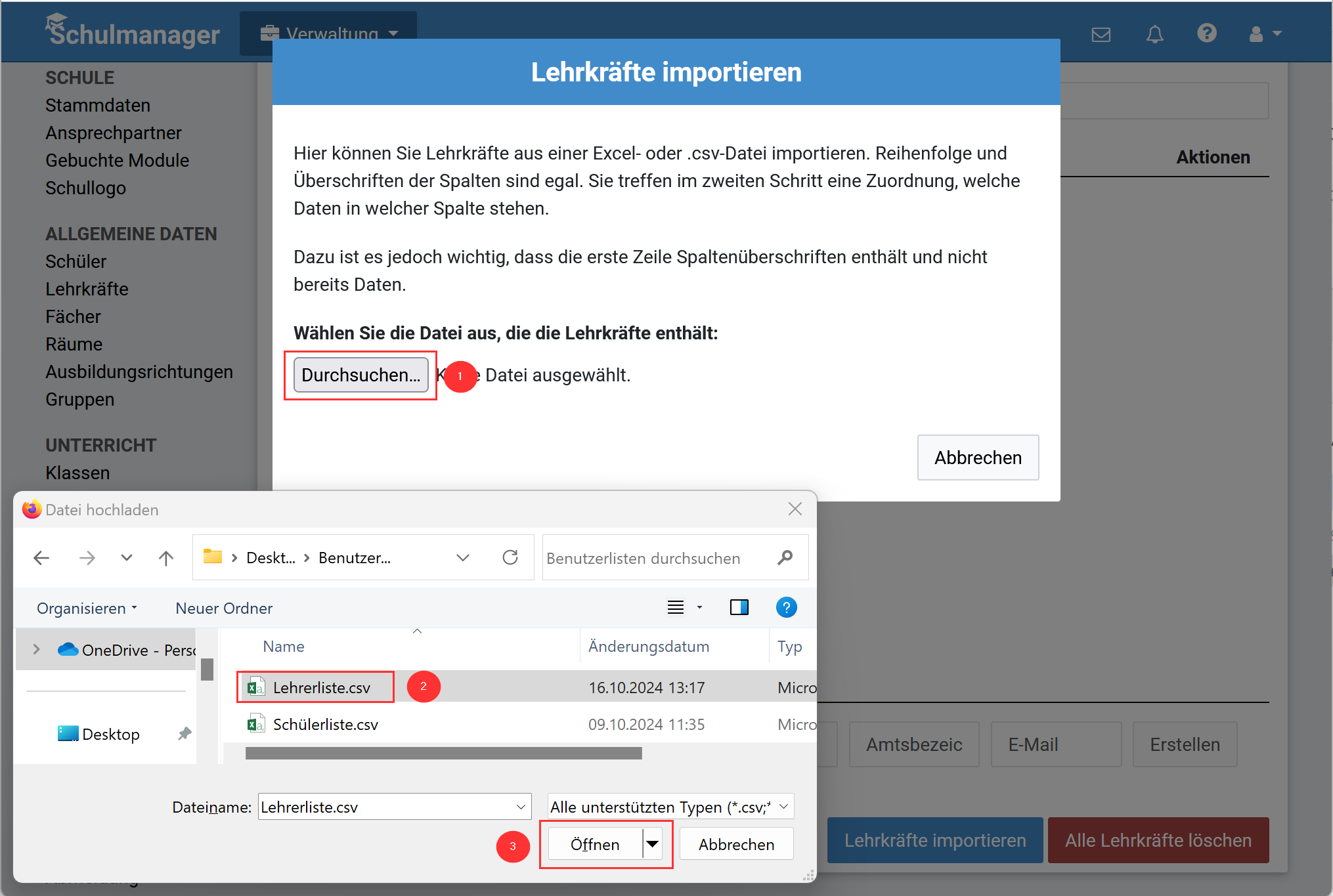Open the Organisieren menu
Viewport: 1333px width, 896px height.
(x=87, y=608)
